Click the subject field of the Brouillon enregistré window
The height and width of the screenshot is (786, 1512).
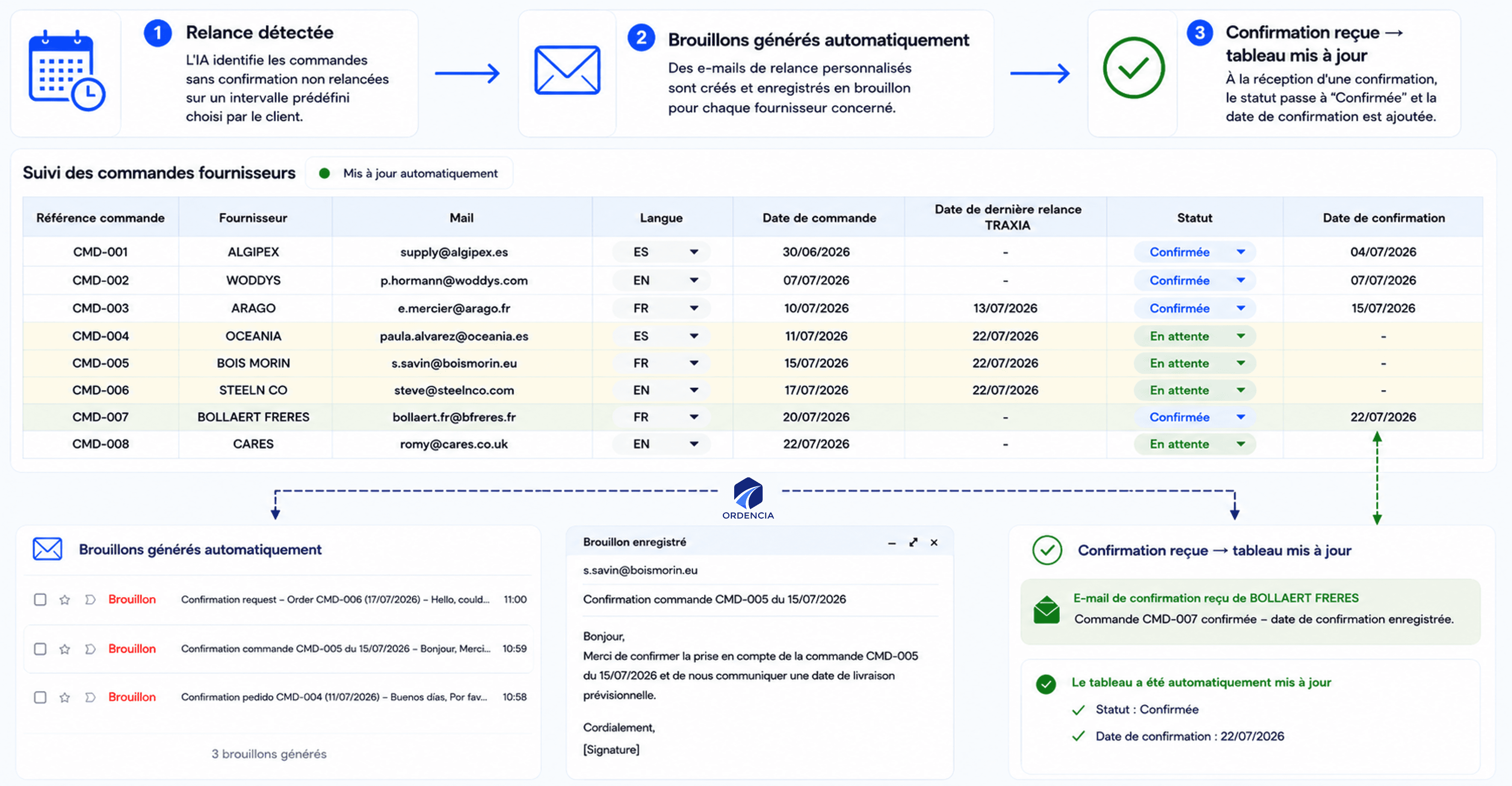(x=760, y=599)
